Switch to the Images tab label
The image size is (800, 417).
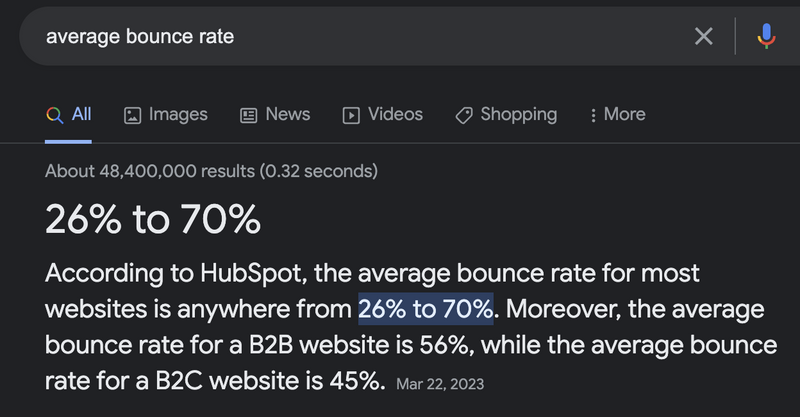click(178, 115)
